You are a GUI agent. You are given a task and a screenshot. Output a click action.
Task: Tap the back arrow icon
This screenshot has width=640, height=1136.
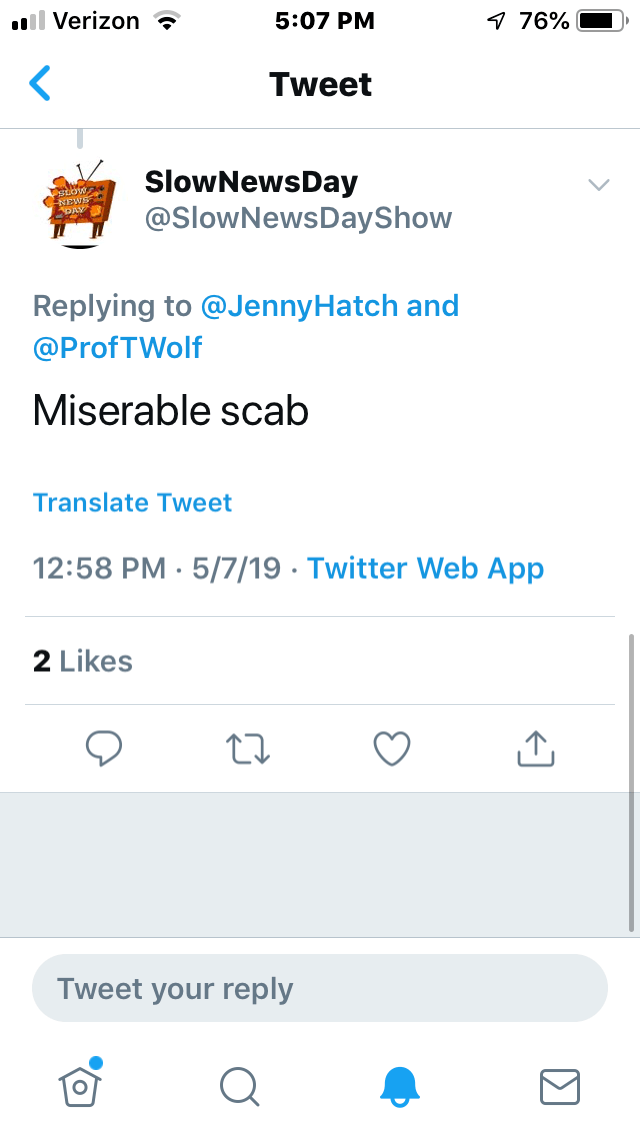(40, 84)
